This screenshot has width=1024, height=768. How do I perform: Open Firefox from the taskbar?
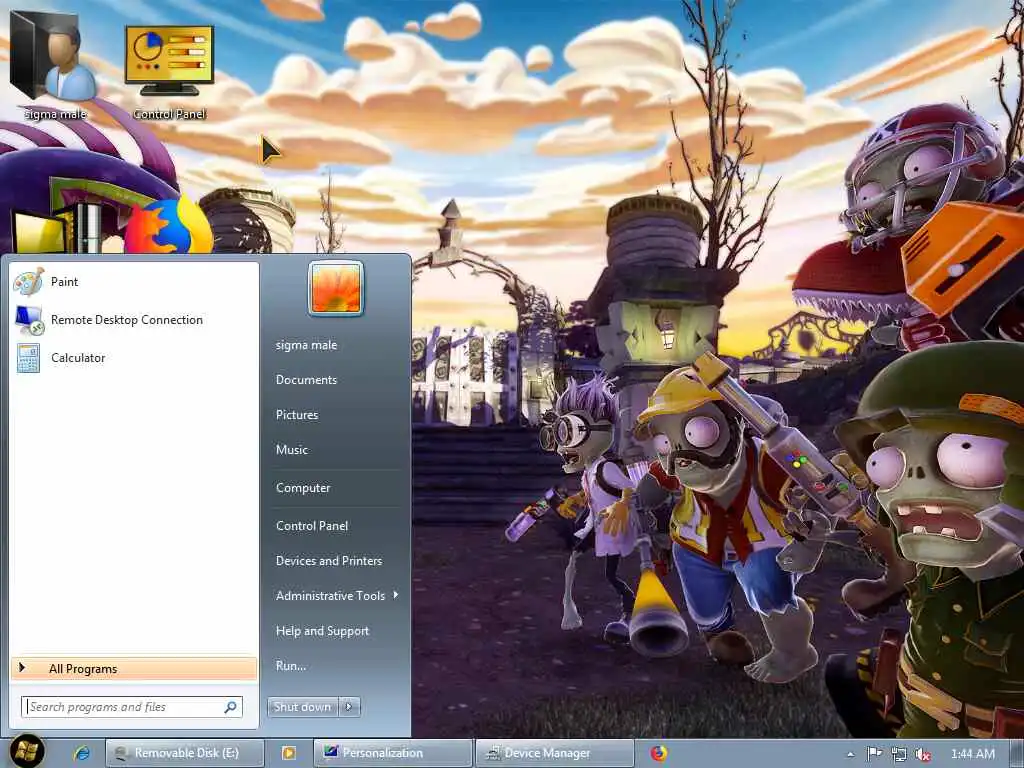[659, 753]
